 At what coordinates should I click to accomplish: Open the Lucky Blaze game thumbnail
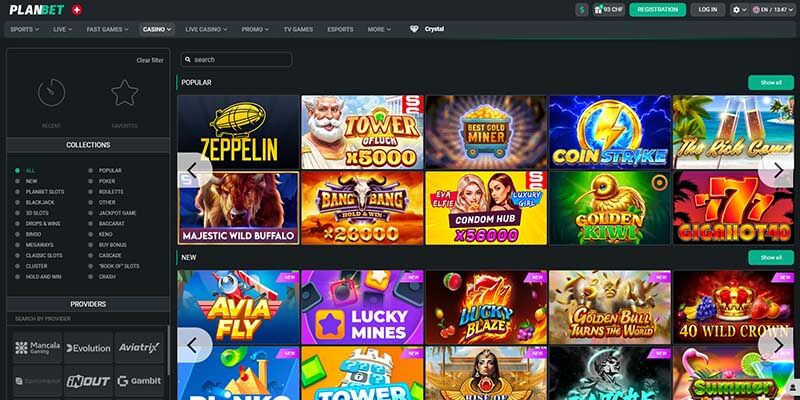(486, 307)
